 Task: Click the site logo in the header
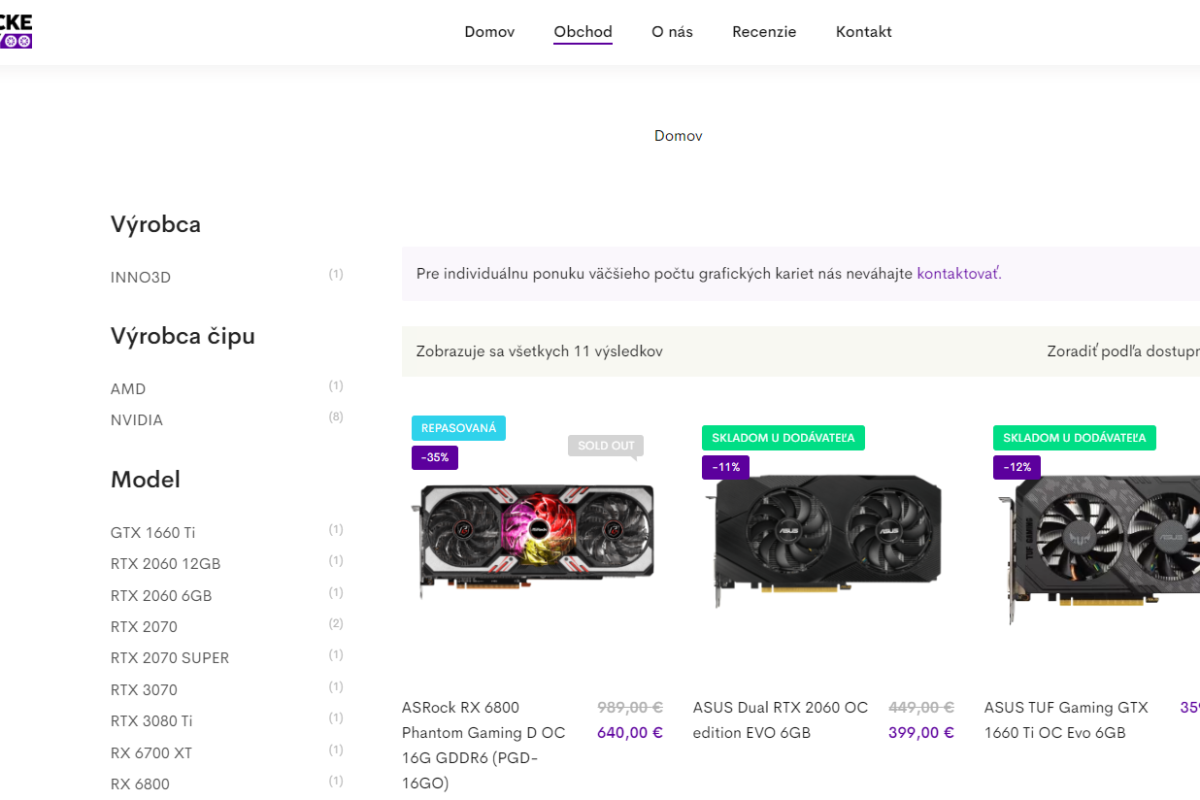point(15,32)
